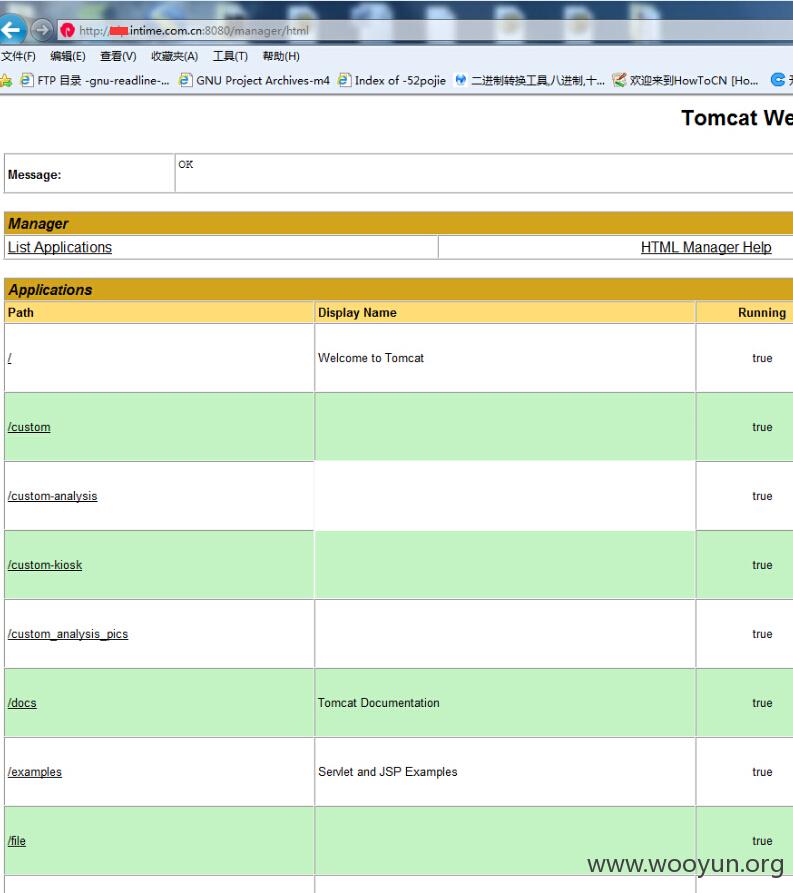
Task: Click the favorites star icon in bookmarks bar
Action: tap(6, 80)
